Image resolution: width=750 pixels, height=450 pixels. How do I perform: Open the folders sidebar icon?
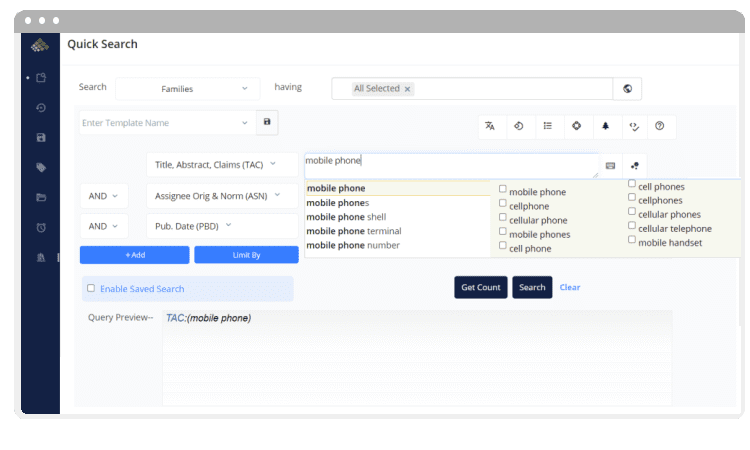click(x=41, y=198)
